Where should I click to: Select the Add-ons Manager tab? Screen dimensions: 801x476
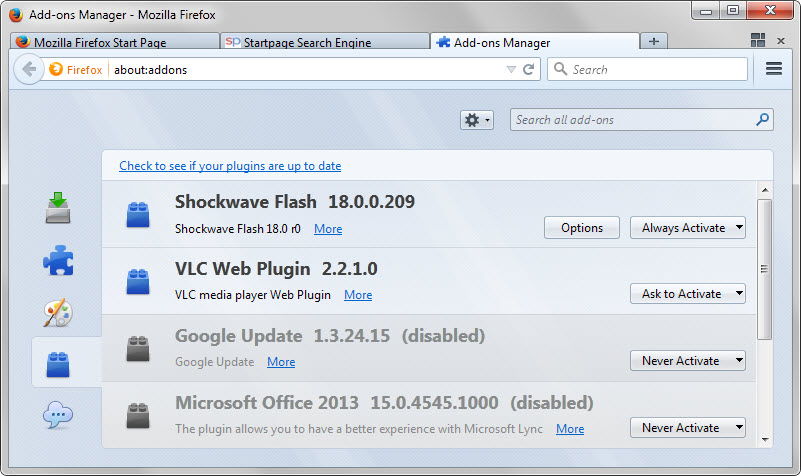pyautogui.click(x=535, y=42)
